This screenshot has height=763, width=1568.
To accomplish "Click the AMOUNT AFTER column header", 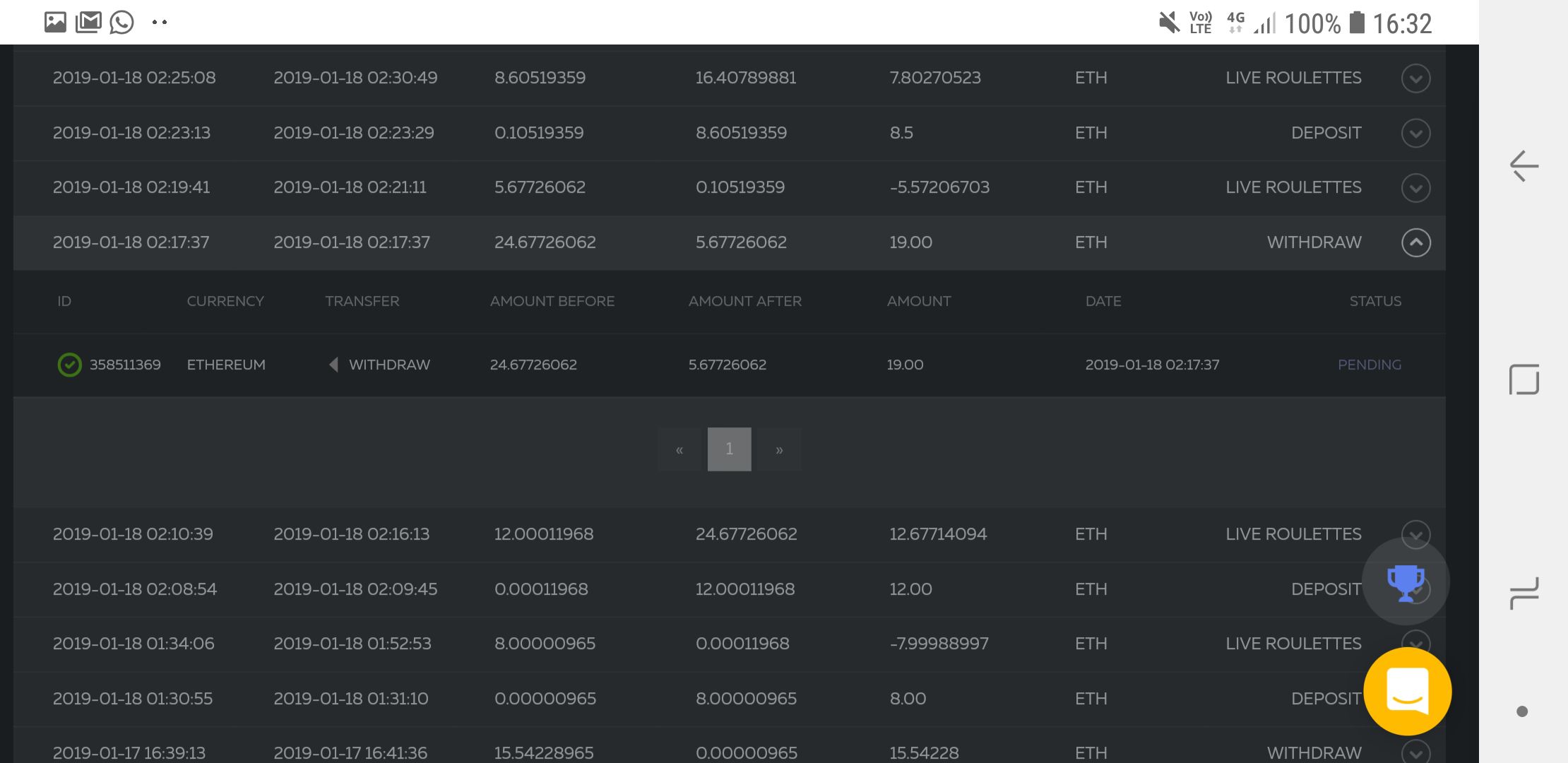I will click(745, 301).
